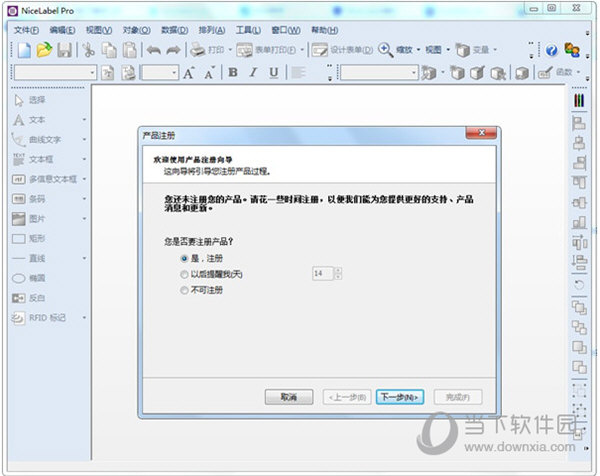Open the 工具(L) menu
The image size is (600, 476).
pyautogui.click(x=248, y=30)
